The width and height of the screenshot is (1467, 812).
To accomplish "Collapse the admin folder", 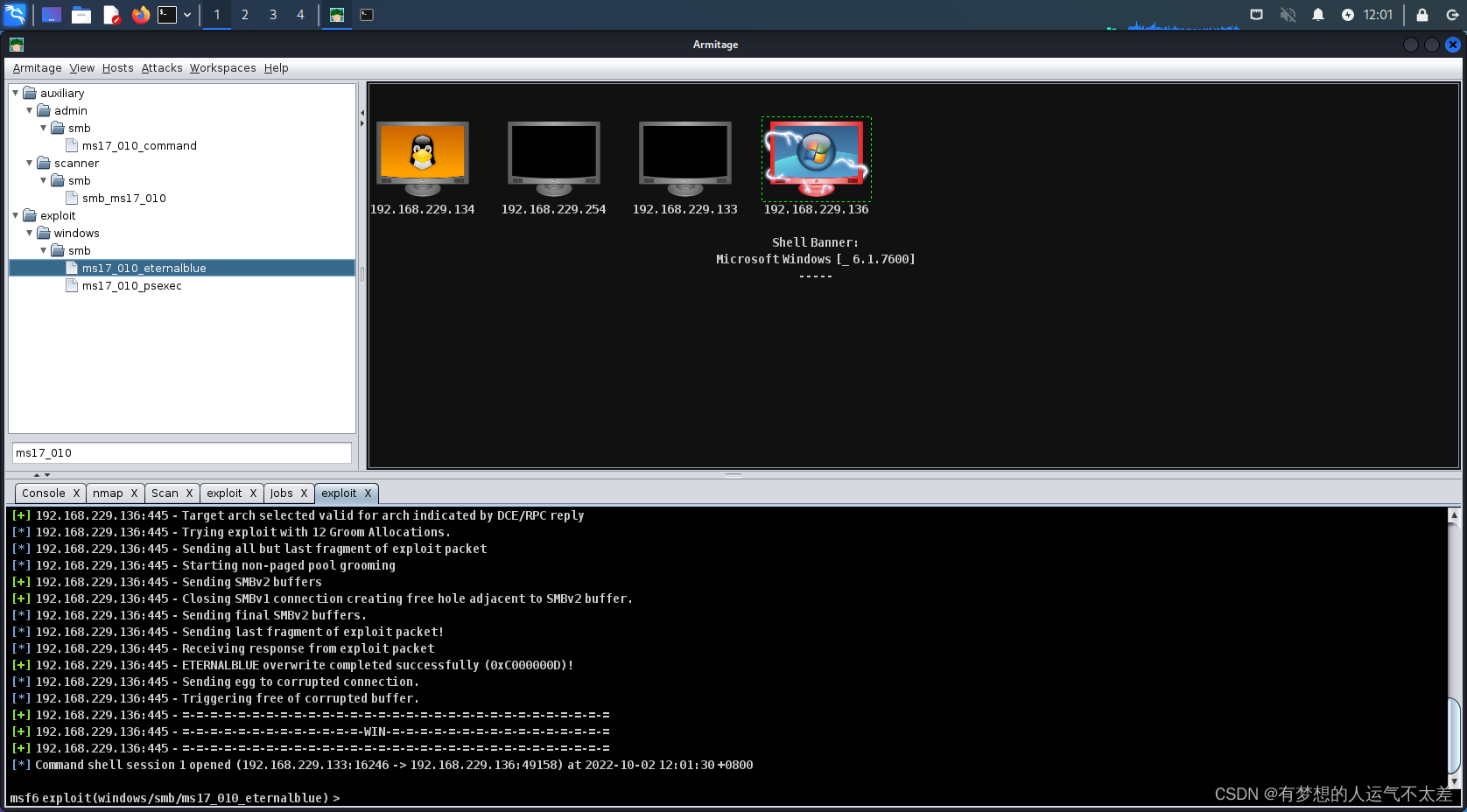I will 29,110.
